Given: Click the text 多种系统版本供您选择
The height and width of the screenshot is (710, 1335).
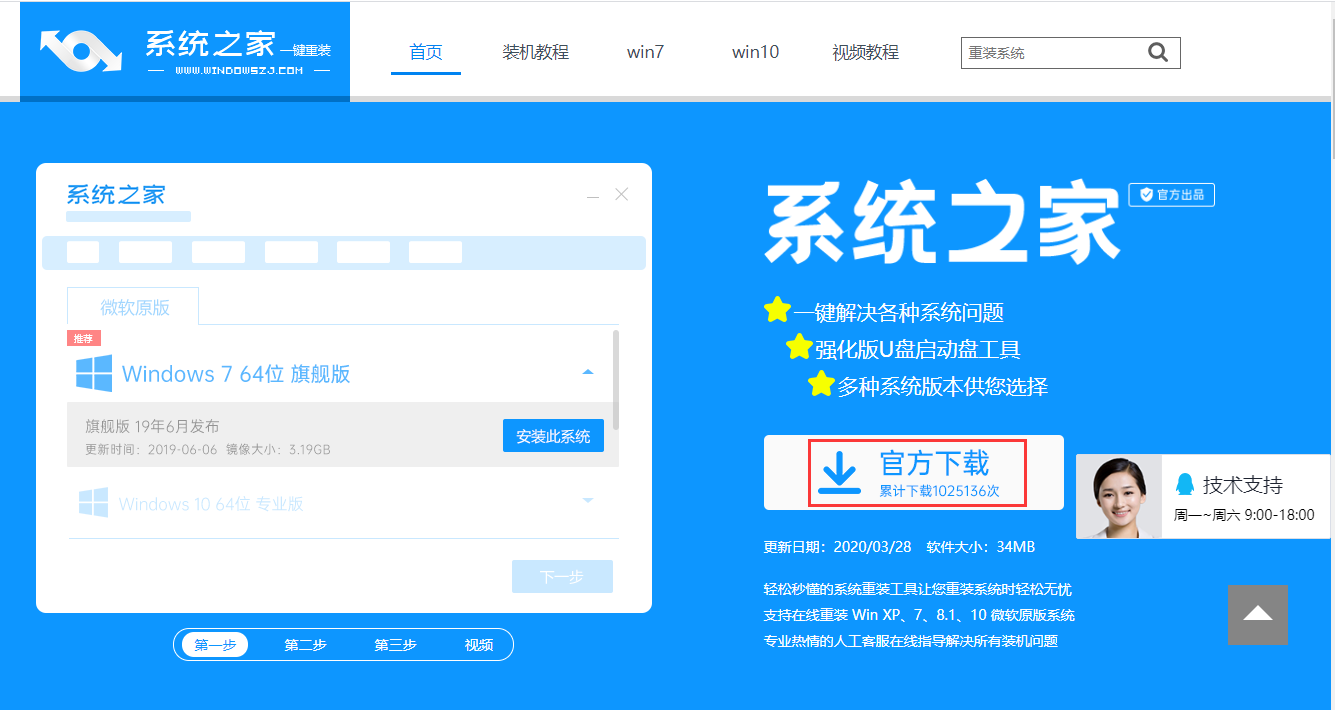Looking at the screenshot, I should pos(943,386).
